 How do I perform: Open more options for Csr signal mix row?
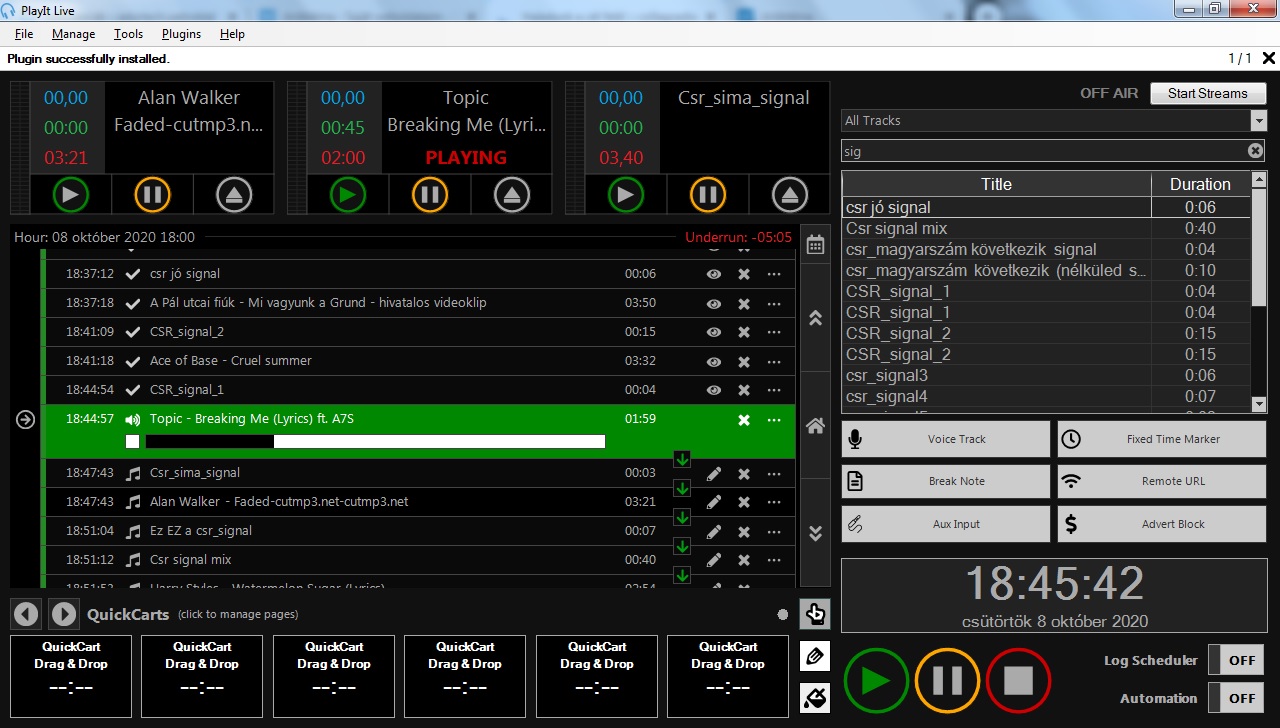click(774, 560)
